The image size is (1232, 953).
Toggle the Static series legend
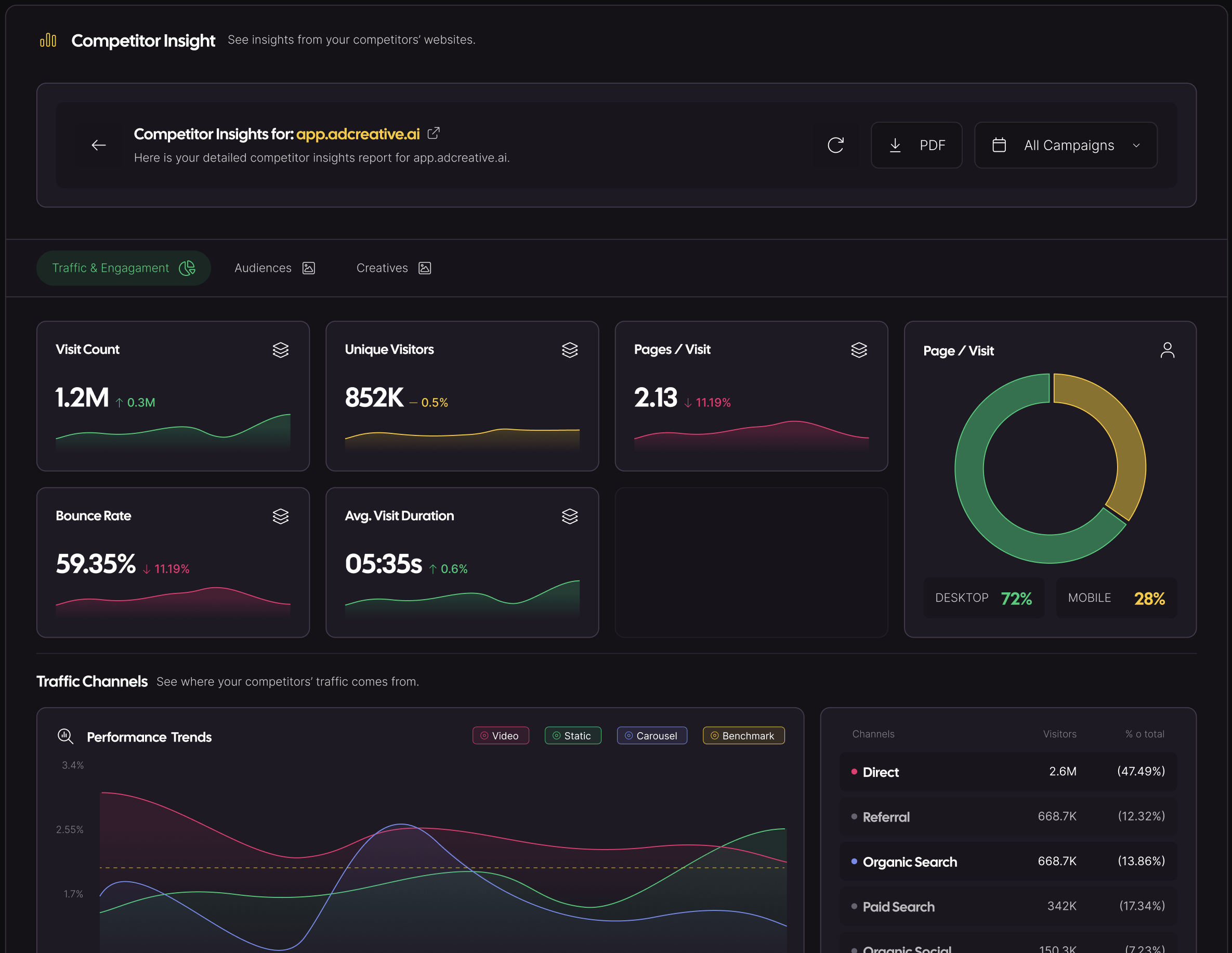(x=572, y=736)
